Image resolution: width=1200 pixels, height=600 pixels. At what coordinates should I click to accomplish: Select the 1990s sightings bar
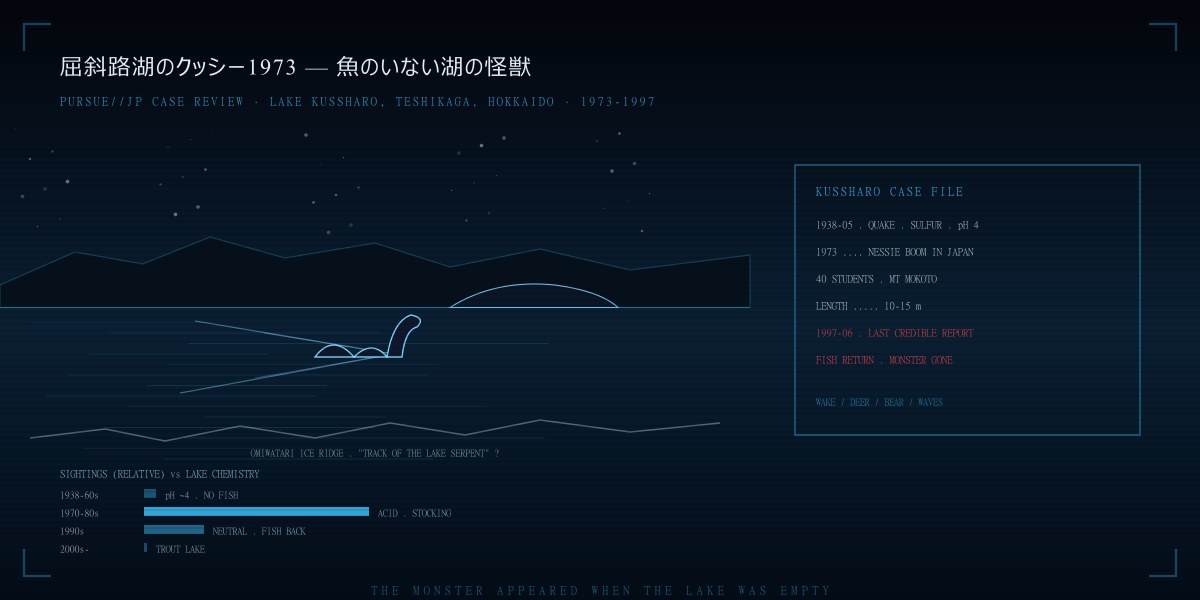coord(174,530)
